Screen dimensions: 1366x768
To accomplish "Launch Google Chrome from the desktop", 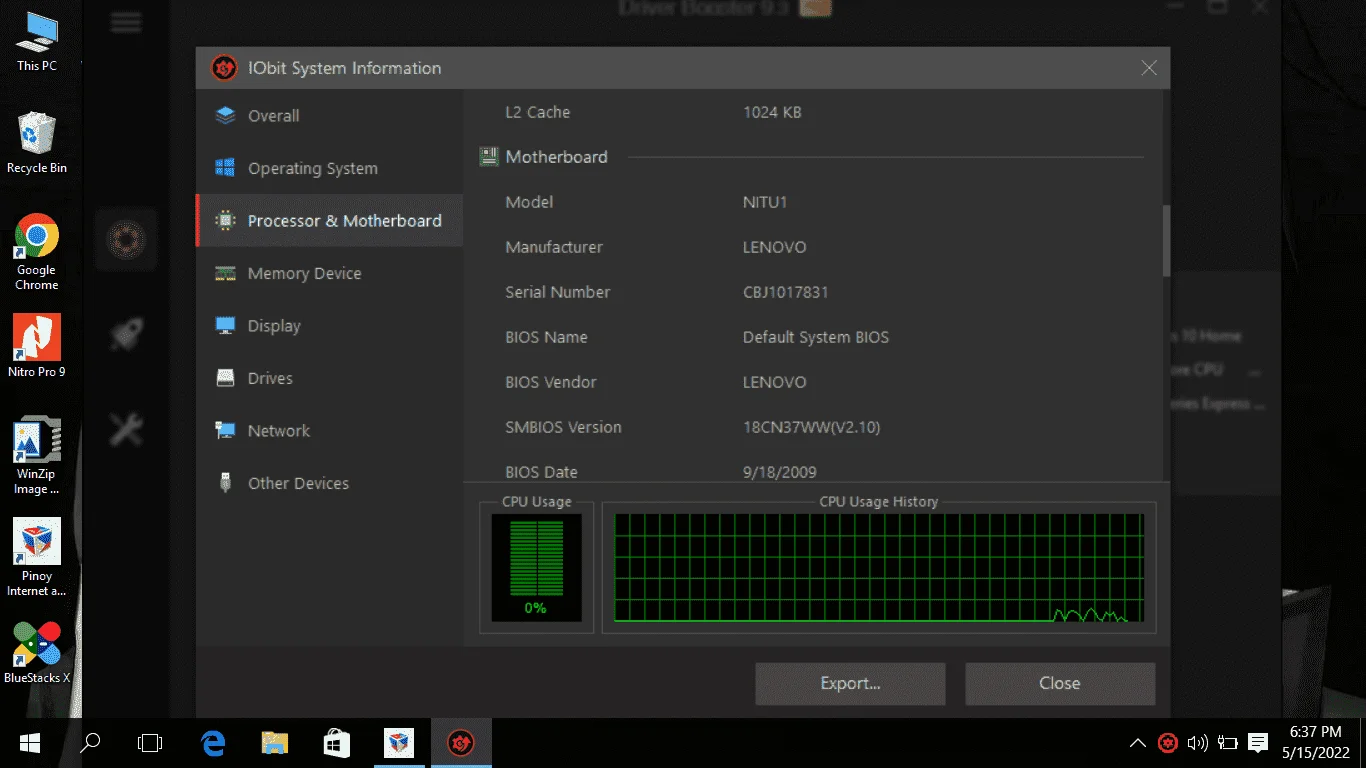I will (37, 252).
